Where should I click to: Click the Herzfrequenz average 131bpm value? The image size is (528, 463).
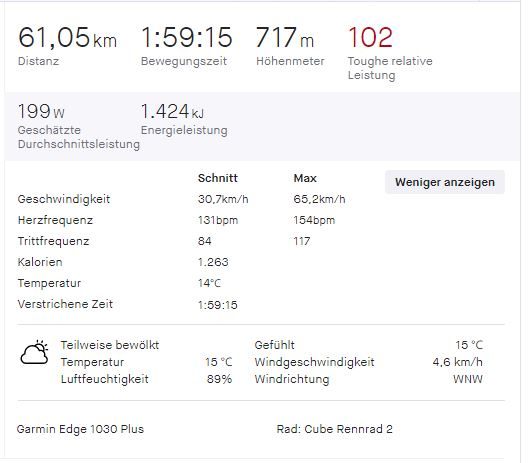click(x=218, y=220)
